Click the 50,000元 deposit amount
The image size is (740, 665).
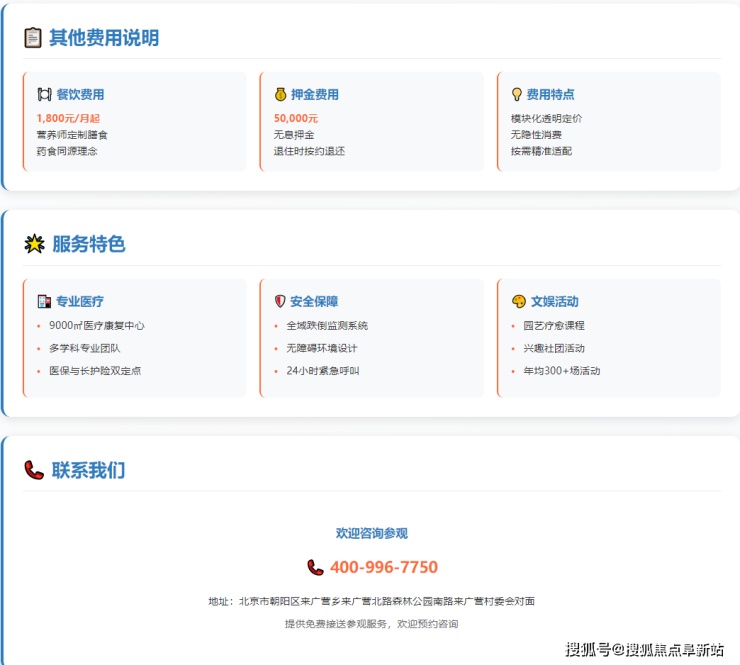tap(296, 118)
